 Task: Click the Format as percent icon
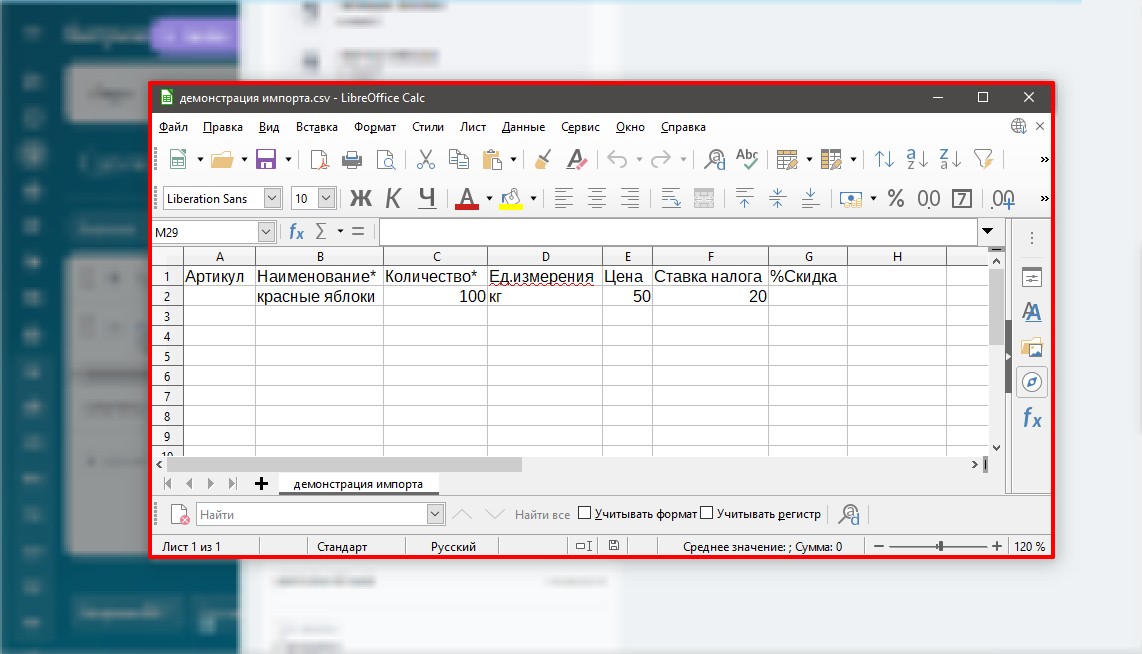click(896, 198)
